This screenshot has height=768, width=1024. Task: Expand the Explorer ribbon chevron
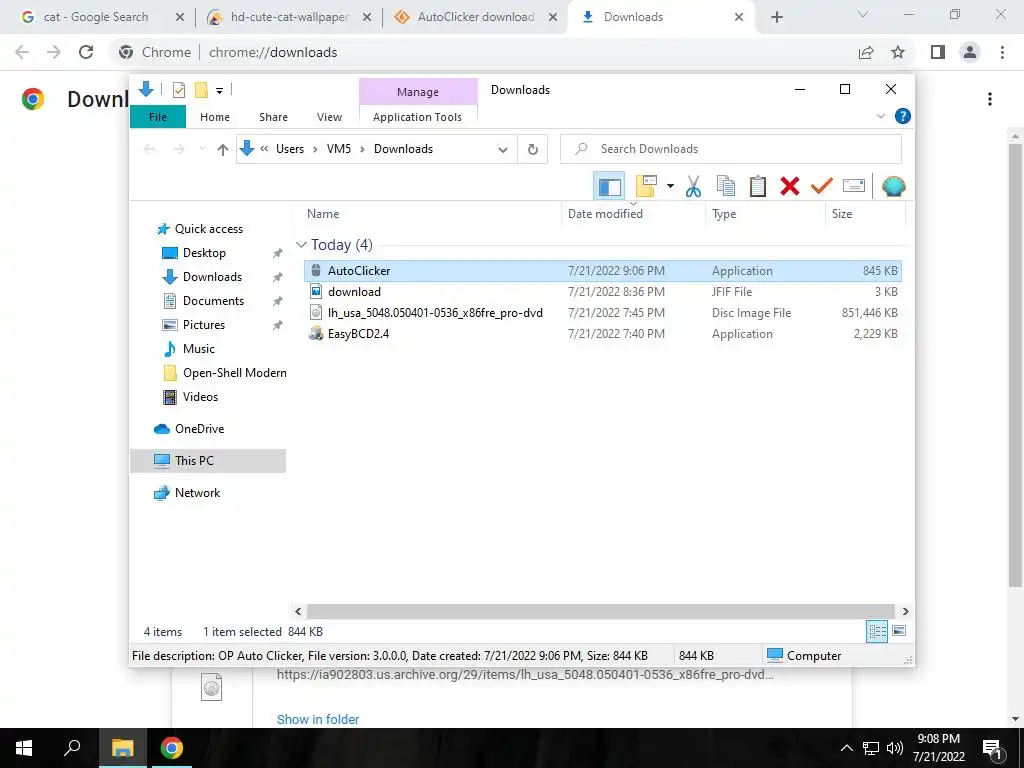(880, 116)
